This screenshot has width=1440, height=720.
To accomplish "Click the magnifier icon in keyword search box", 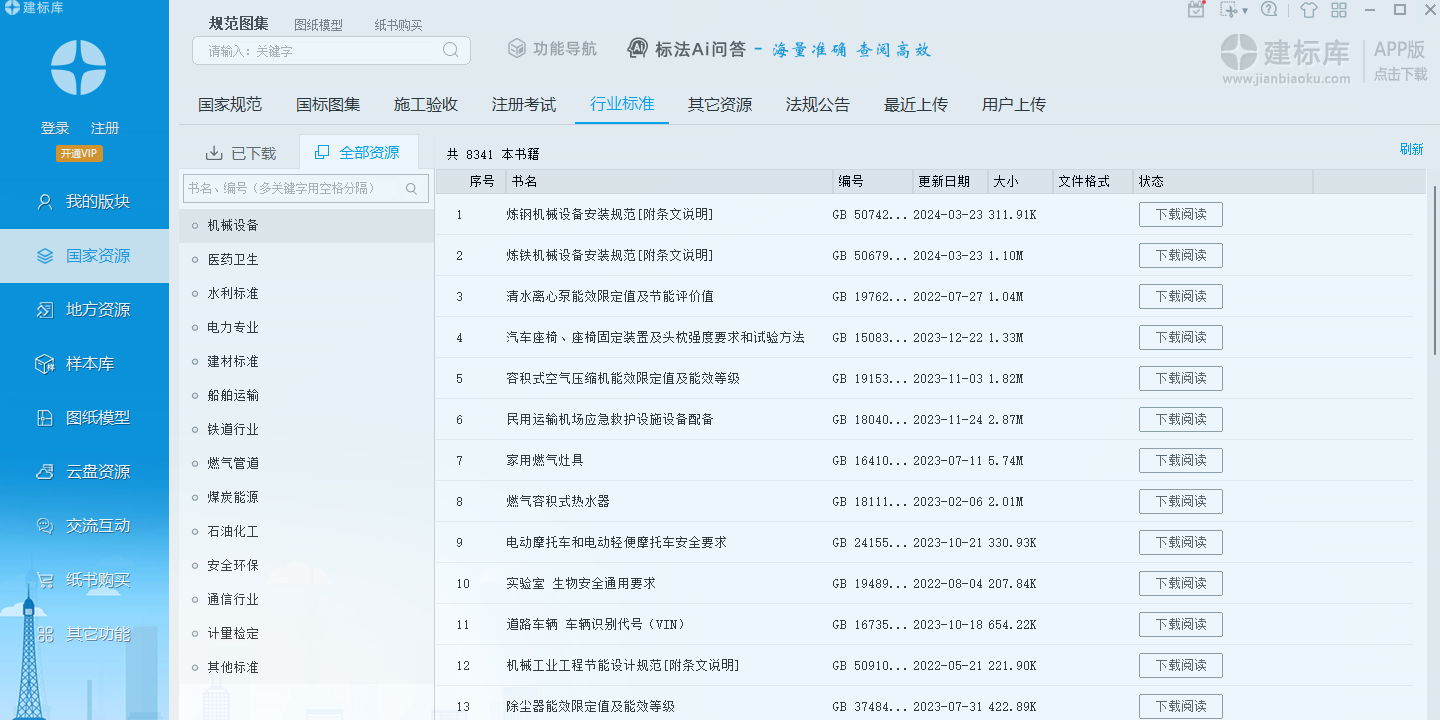I will point(451,50).
